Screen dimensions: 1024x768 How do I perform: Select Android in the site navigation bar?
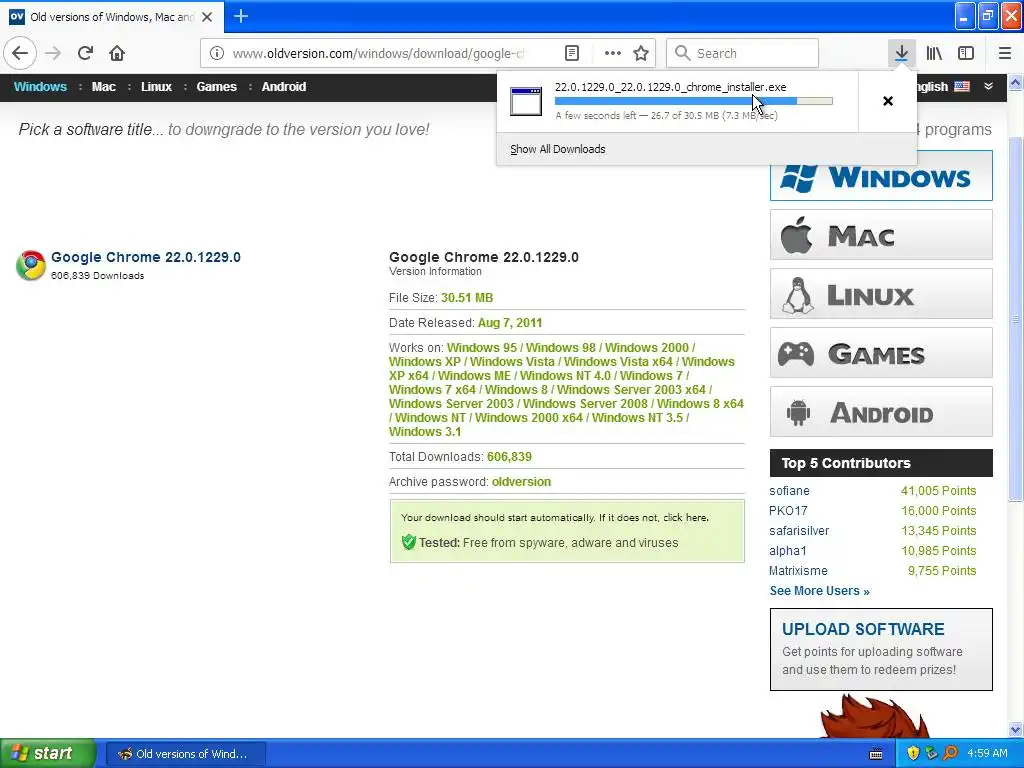point(284,87)
